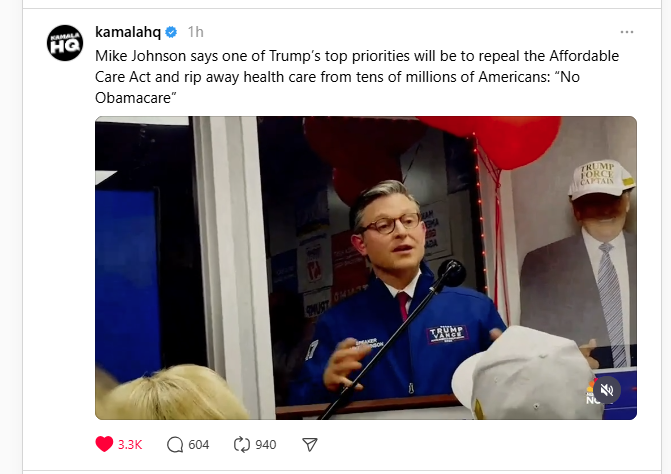Unmute the video with the speaker icon
The height and width of the screenshot is (474, 671).
[606, 390]
